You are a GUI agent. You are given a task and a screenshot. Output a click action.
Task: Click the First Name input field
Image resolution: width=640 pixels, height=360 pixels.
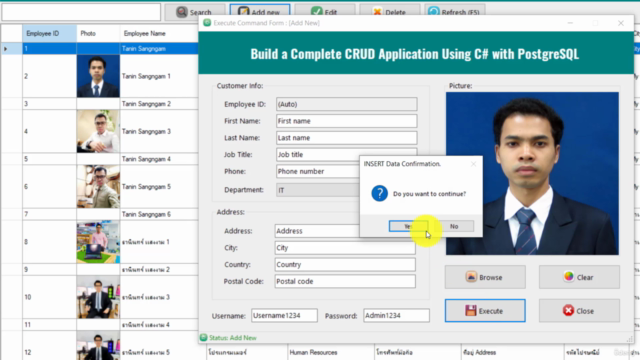[347, 121]
